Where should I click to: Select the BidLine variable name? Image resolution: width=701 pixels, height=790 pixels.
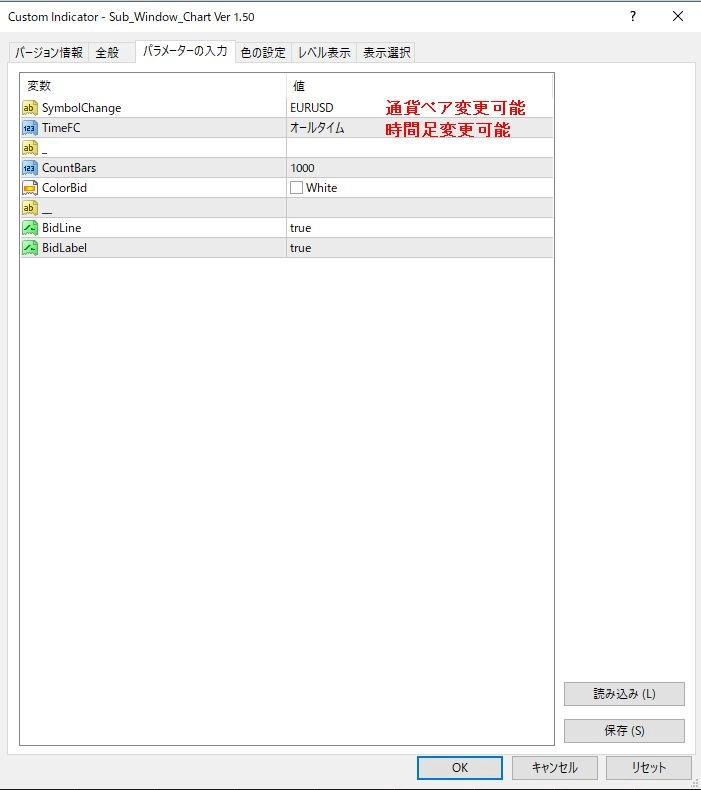(x=61, y=228)
